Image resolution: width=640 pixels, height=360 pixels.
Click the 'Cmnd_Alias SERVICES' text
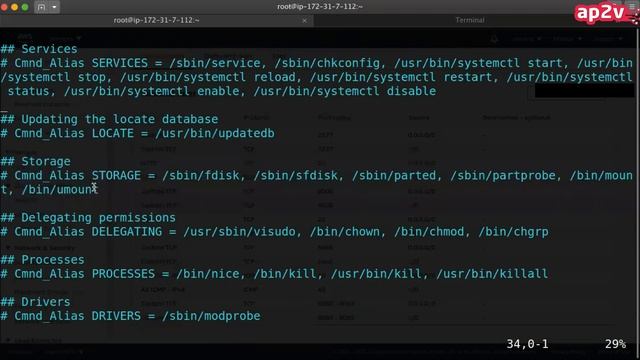click(81, 63)
